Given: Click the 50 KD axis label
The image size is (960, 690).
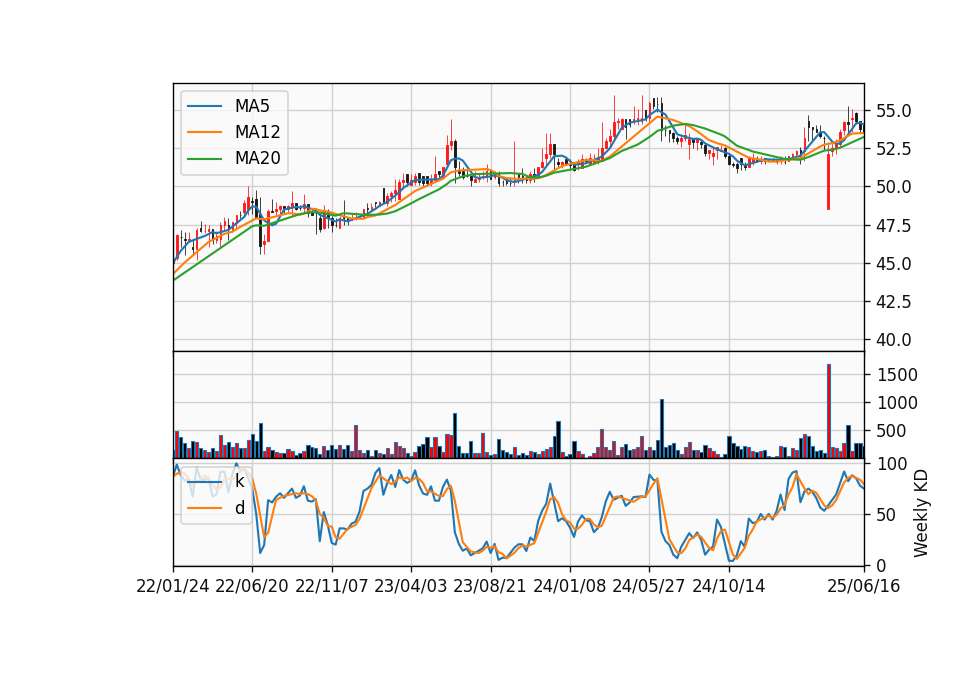Looking at the screenshot, I should click(x=887, y=515).
